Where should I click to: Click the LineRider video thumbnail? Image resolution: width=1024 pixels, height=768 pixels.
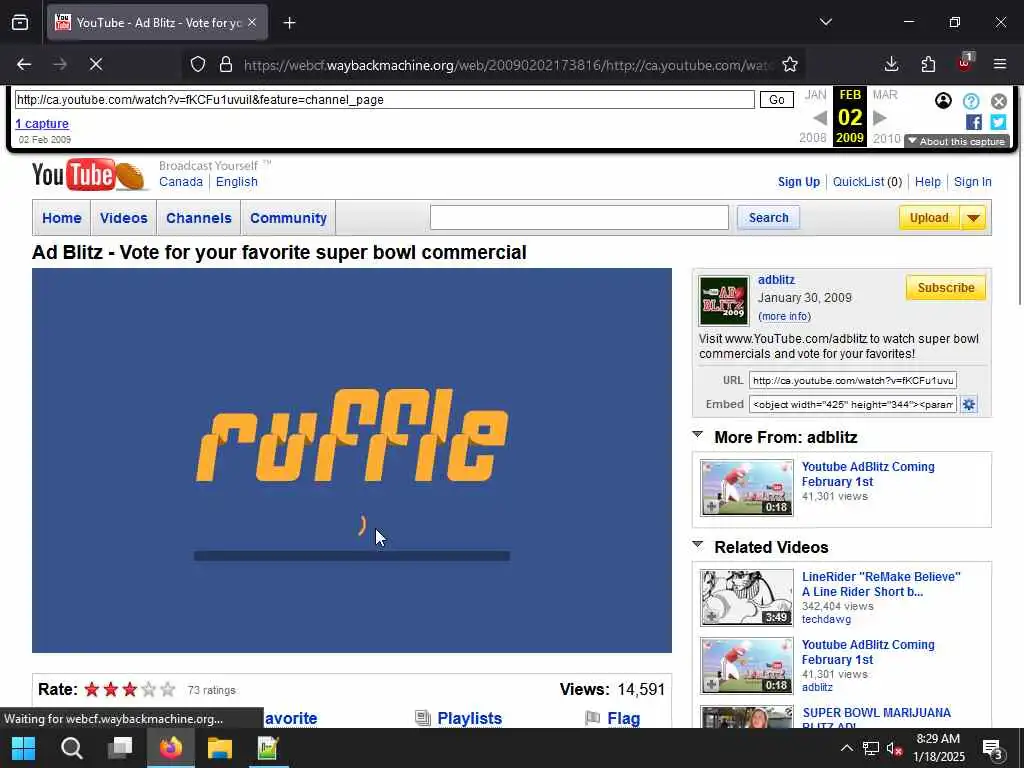746,598
